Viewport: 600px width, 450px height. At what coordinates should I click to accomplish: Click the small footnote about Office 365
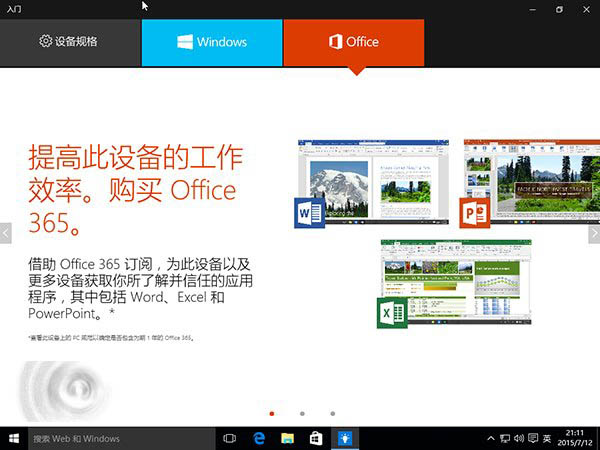pyautogui.click(x=111, y=338)
